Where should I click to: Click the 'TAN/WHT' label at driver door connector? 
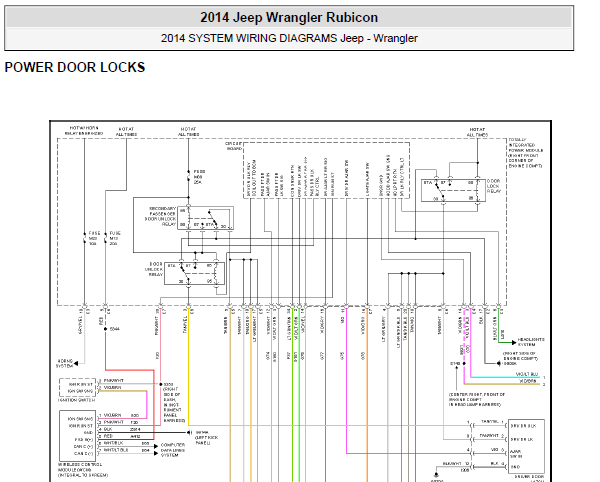tap(489, 435)
